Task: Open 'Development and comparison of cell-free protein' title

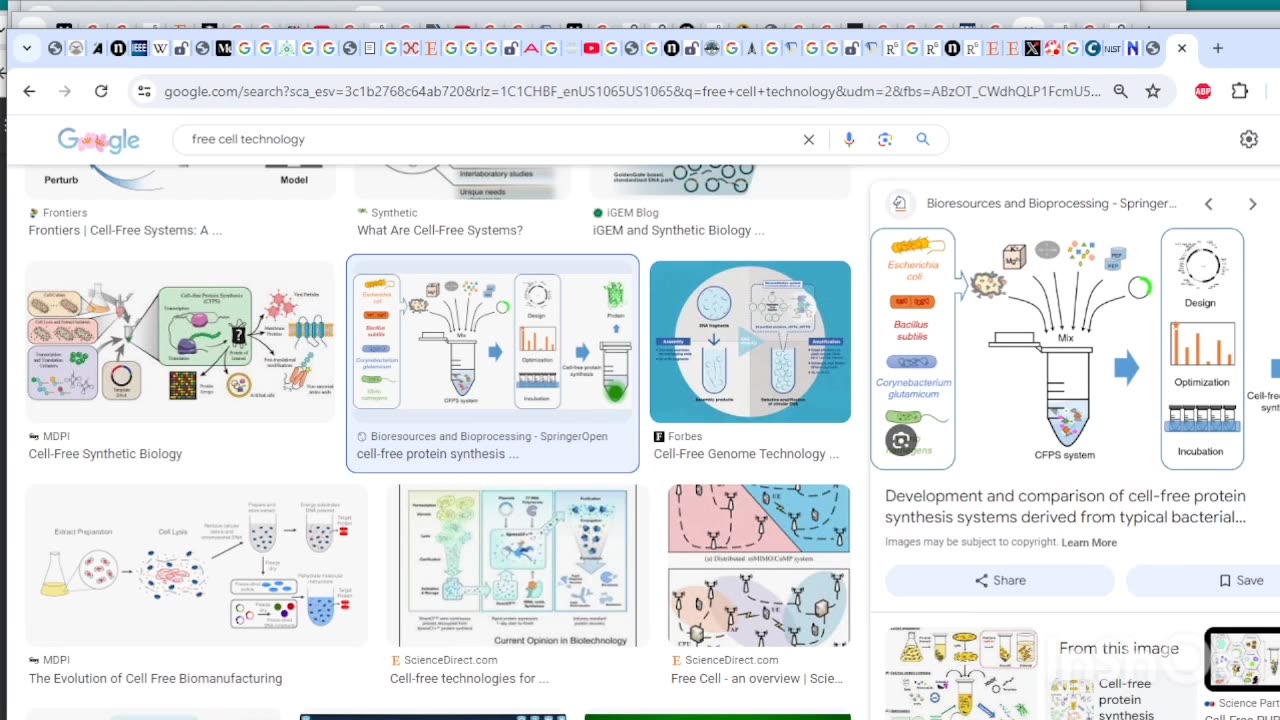Action: coord(1065,506)
